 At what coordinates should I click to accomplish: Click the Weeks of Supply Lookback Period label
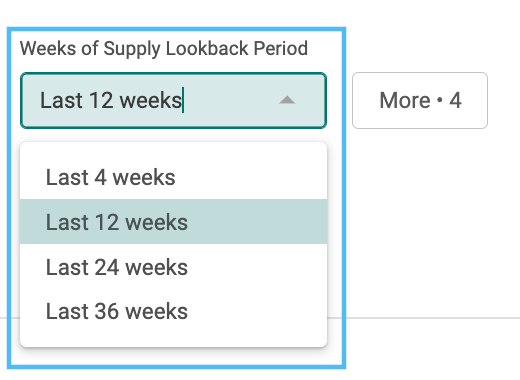(x=164, y=49)
